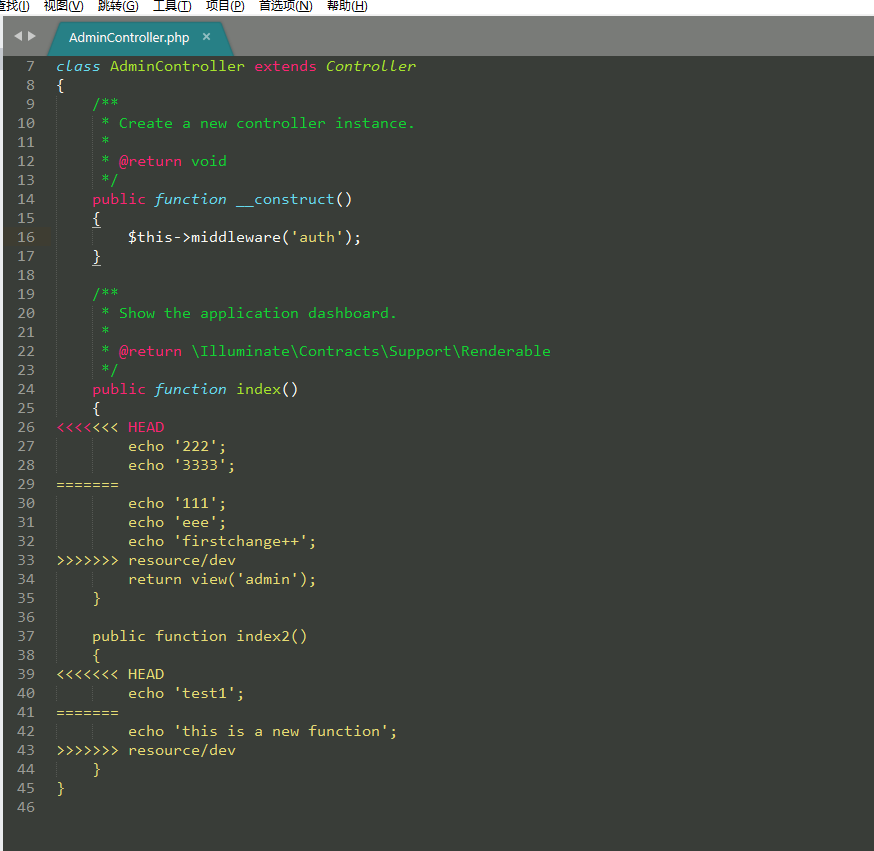Click the '=======' separator on line 41
The height and width of the screenshot is (851, 874).
click(87, 712)
